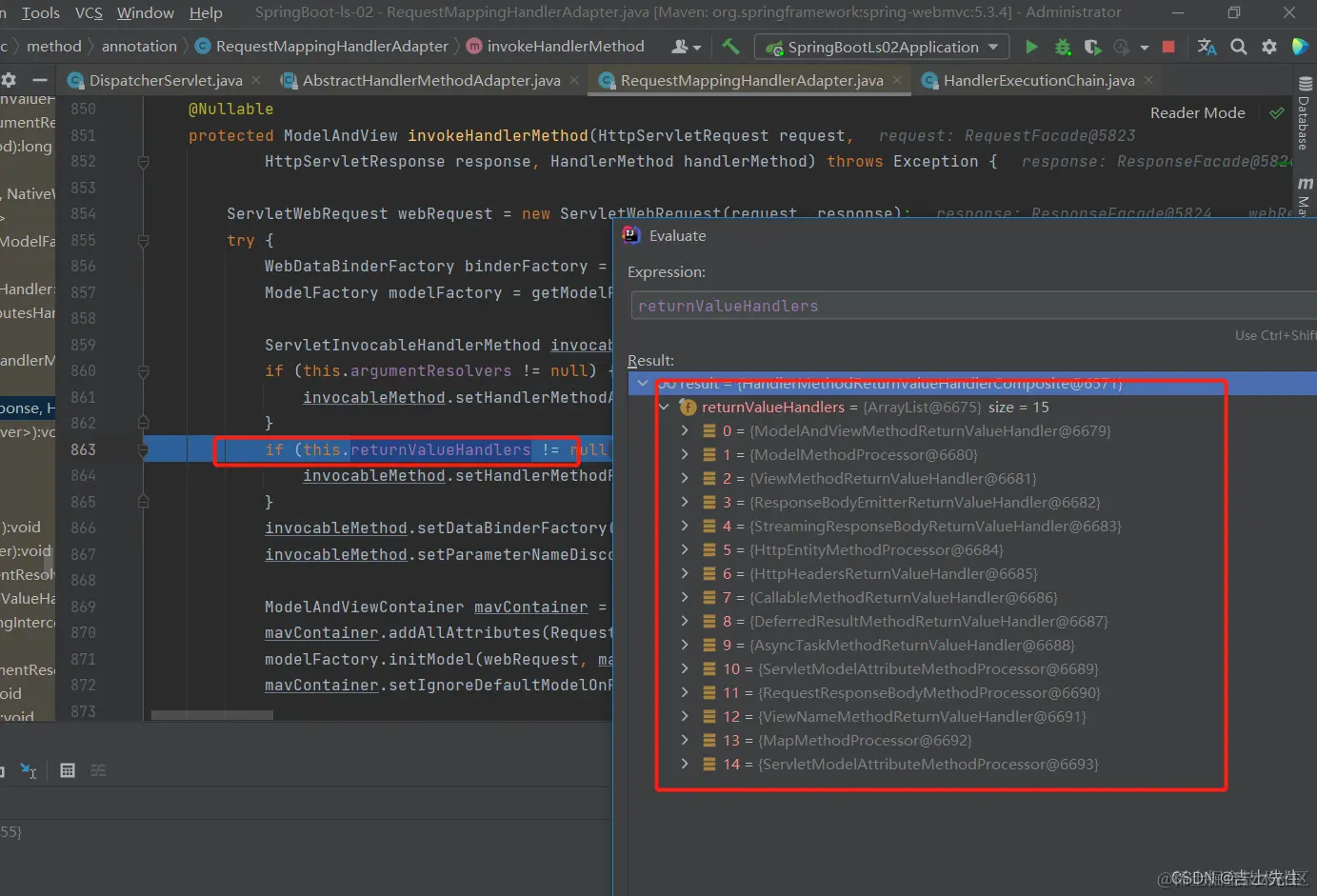The image size is (1317, 896).
Task: Click the Evaluate Expression input field
Action: [x=973, y=306]
